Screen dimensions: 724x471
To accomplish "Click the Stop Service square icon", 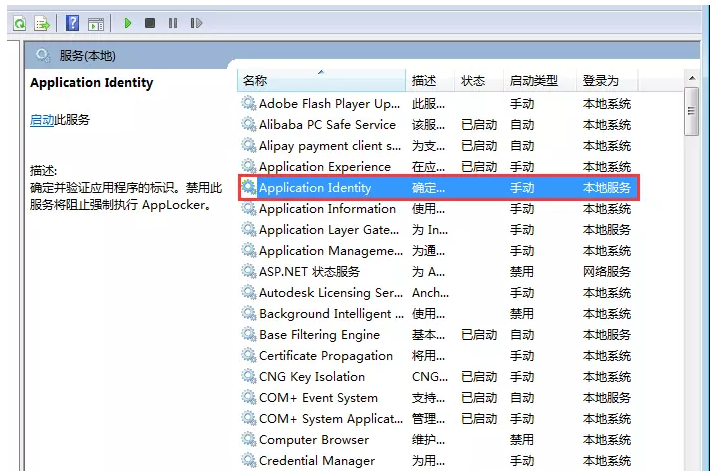I will [x=150, y=23].
